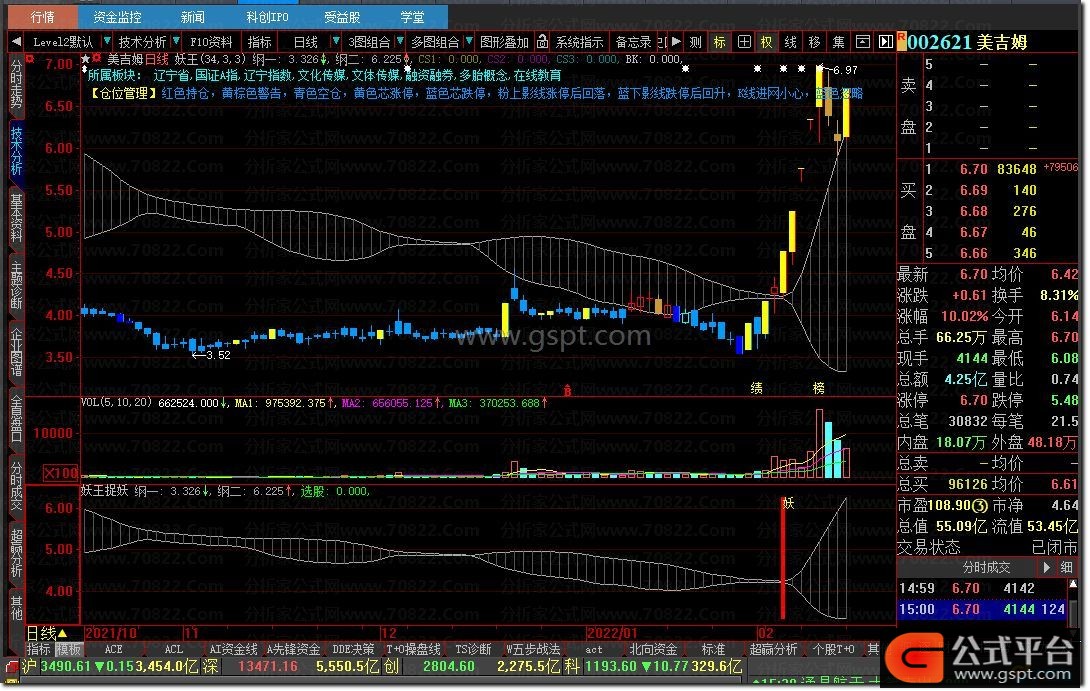This screenshot has width=1090, height=691.
Task: Click the 在线教育 sector link
Action: [x=537, y=75]
